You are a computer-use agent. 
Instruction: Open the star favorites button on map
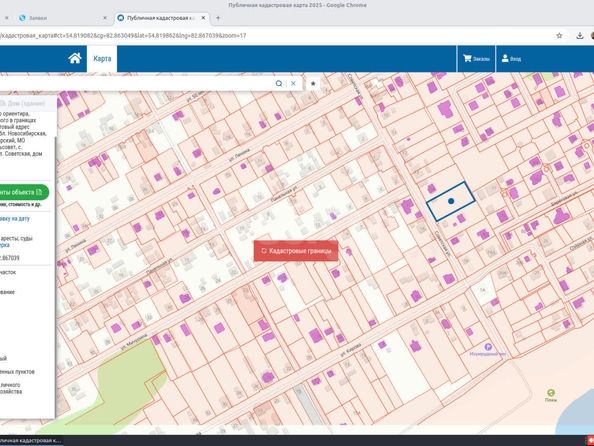[313, 83]
